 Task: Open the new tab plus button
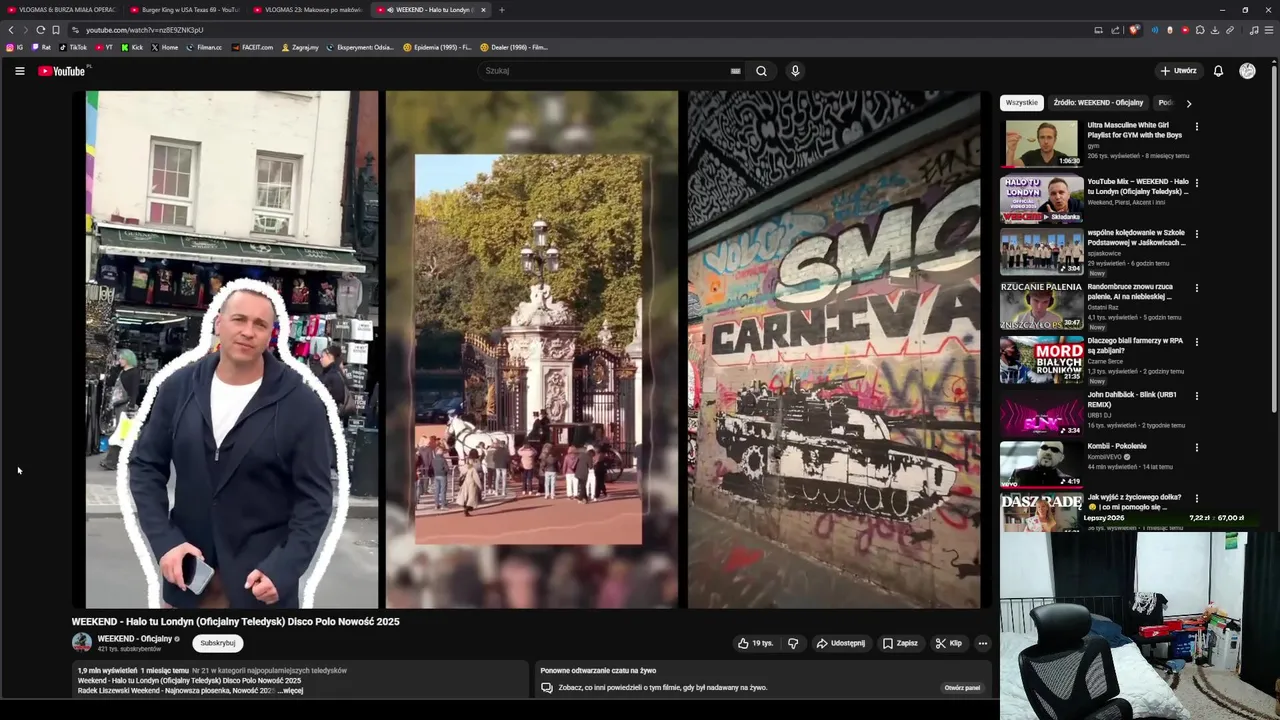pos(502,10)
